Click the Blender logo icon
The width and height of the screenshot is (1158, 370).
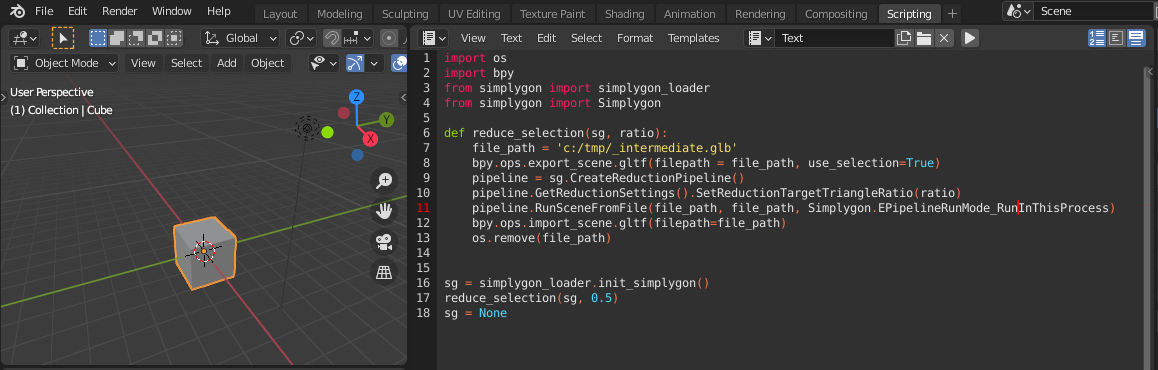18,12
